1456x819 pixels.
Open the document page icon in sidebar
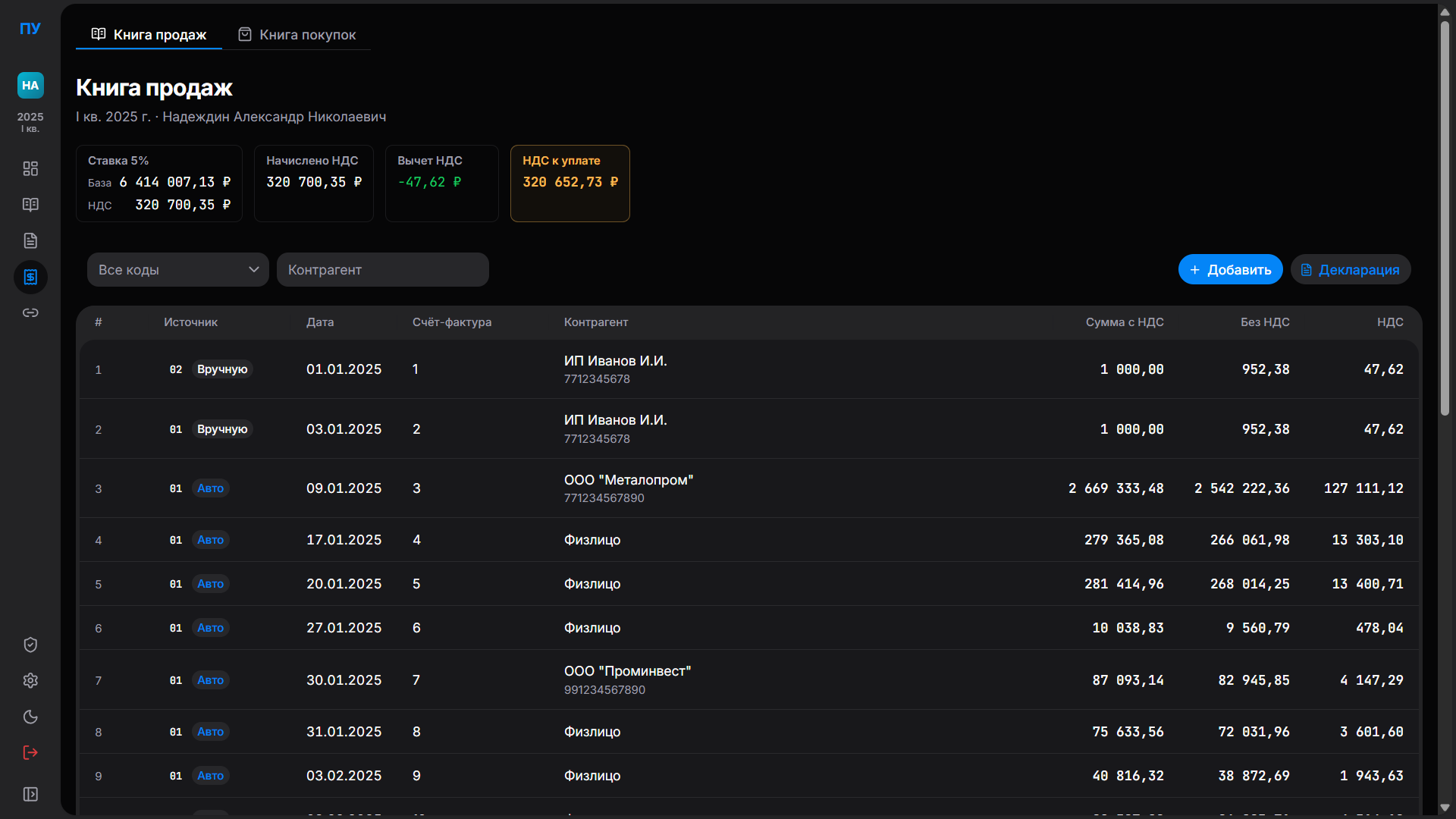point(30,240)
